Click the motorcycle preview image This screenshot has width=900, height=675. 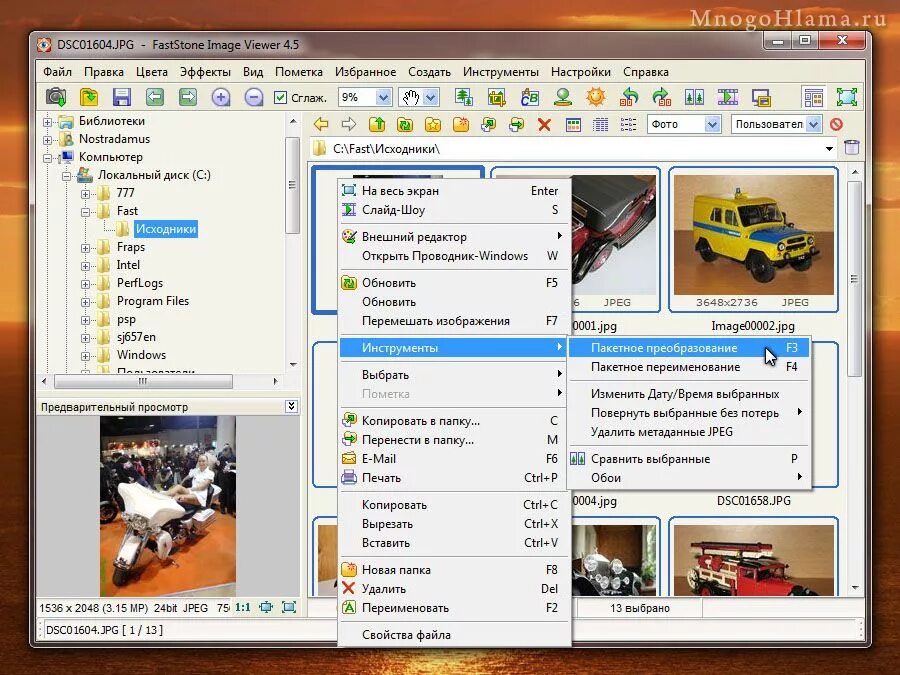(168, 506)
